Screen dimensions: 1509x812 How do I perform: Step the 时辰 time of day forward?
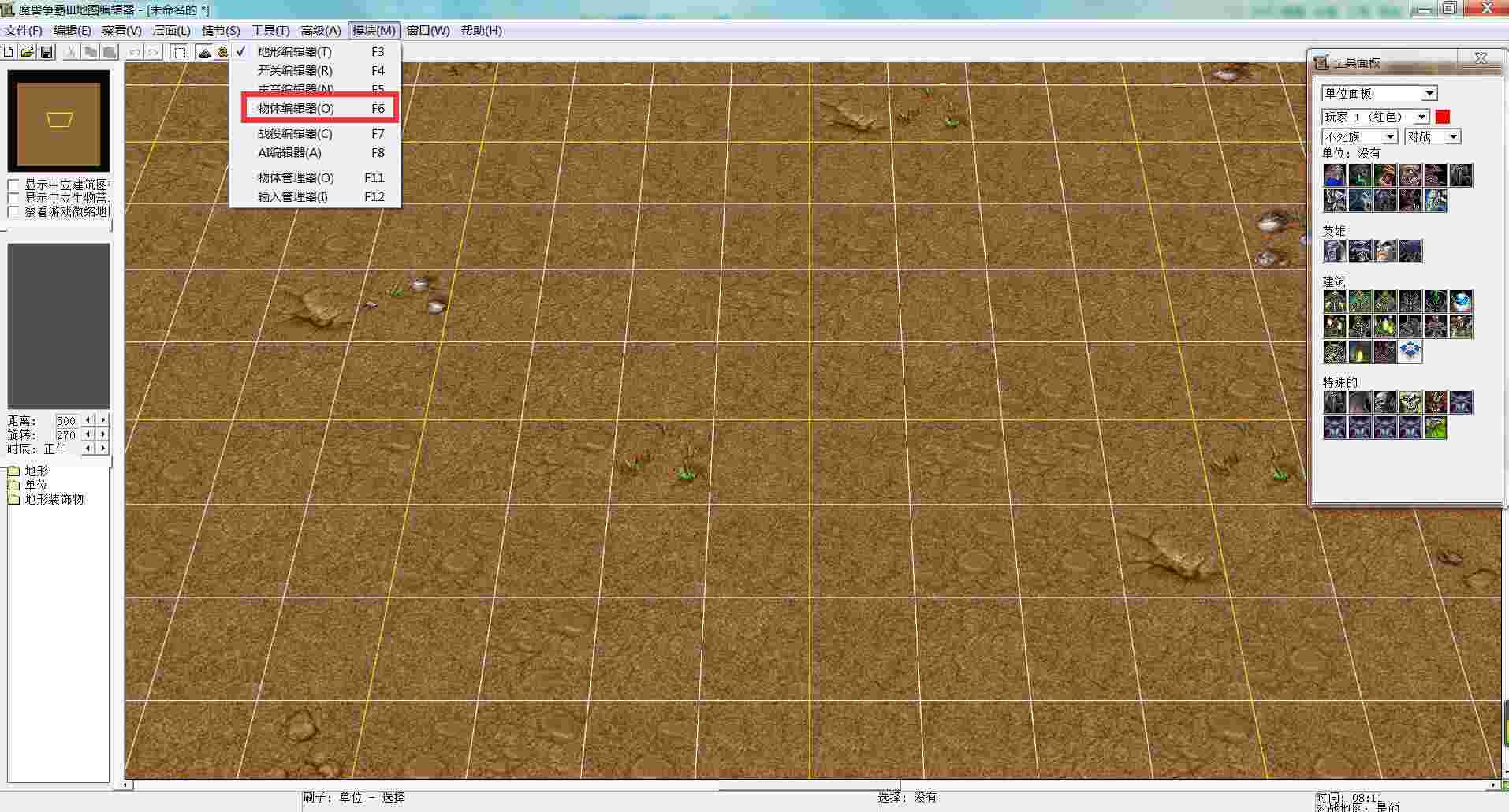(102, 449)
